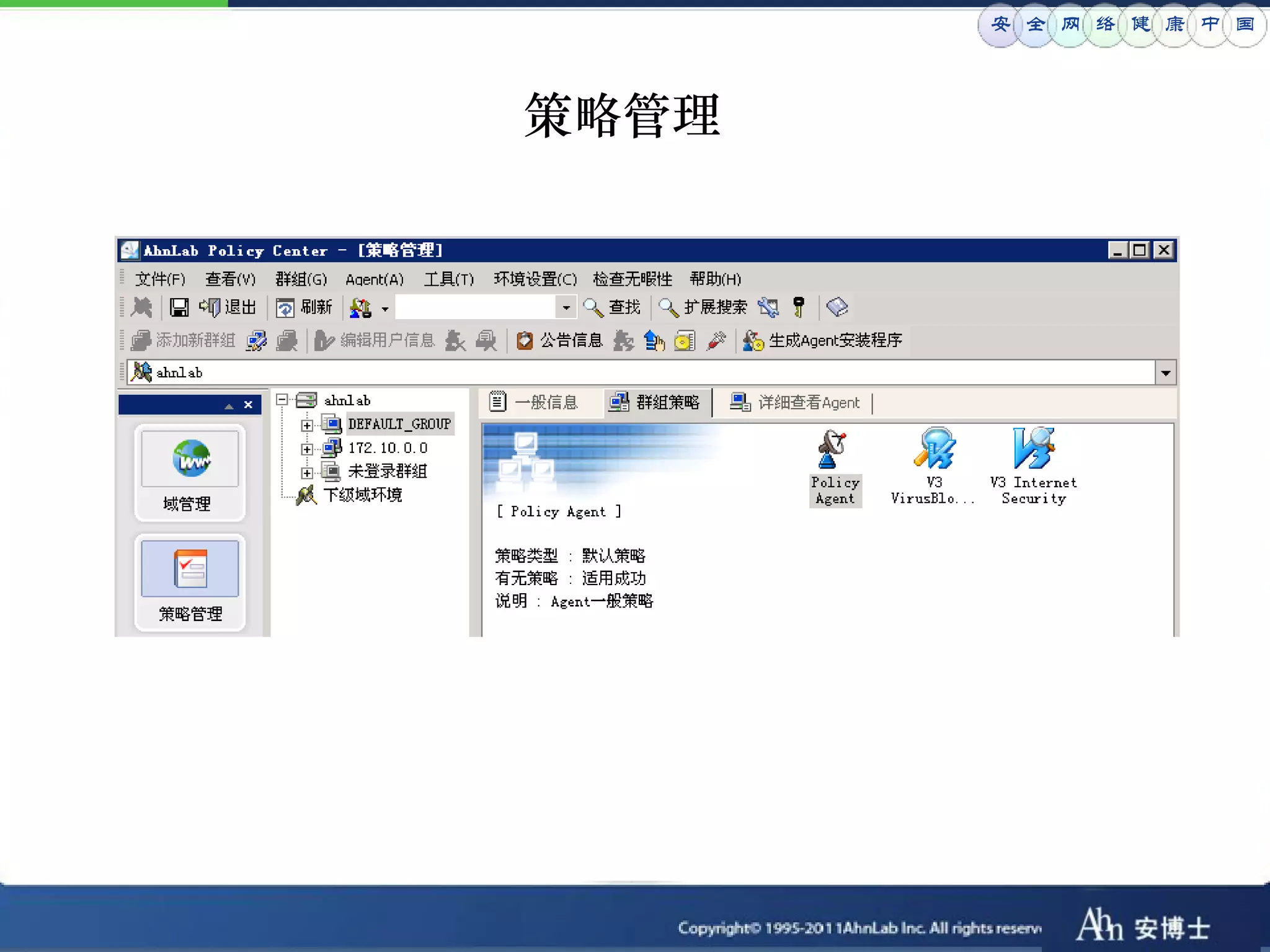Switch to the 一般信息 tab
The image size is (1270, 952).
click(535, 402)
